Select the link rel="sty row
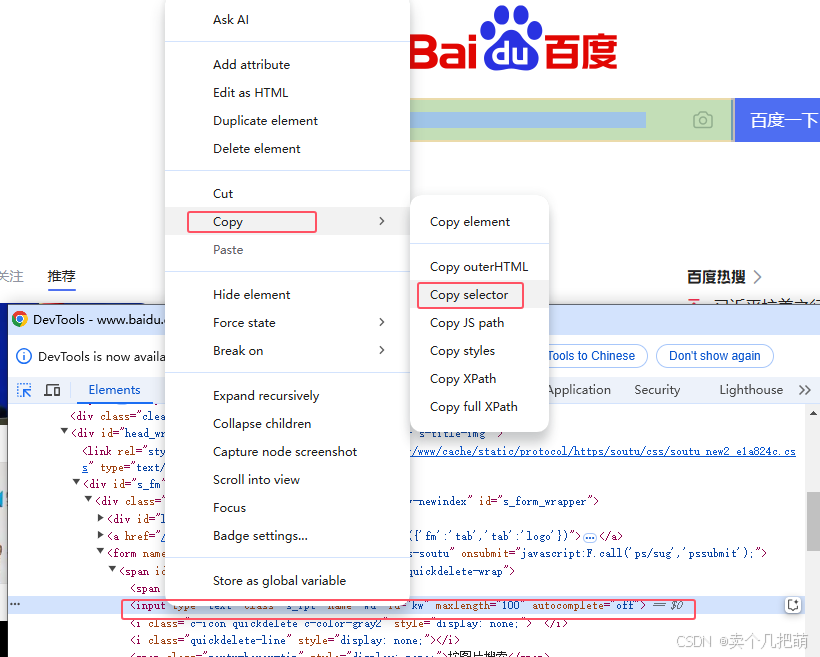Image resolution: width=820 pixels, height=657 pixels. coord(123,451)
